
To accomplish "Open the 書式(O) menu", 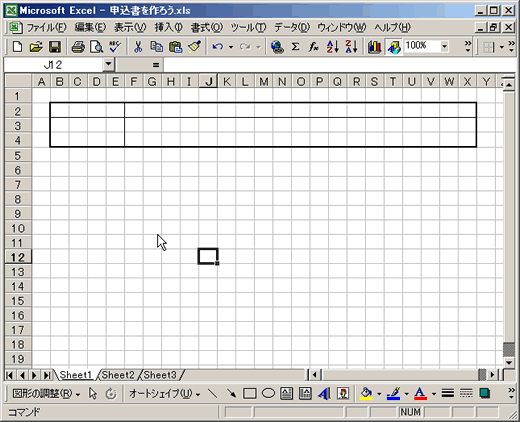I will click(207, 27).
